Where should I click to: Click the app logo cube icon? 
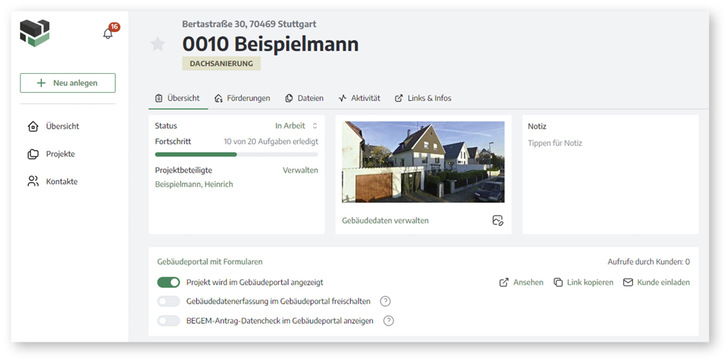[35, 33]
